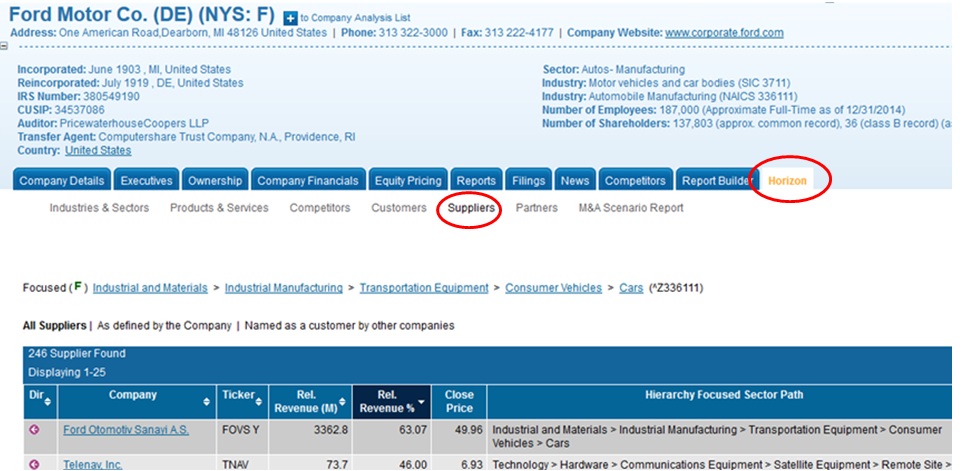Collapse the company info section minus icon
Viewport: 967px width, 471px height.
pyautogui.click(x=4, y=46)
